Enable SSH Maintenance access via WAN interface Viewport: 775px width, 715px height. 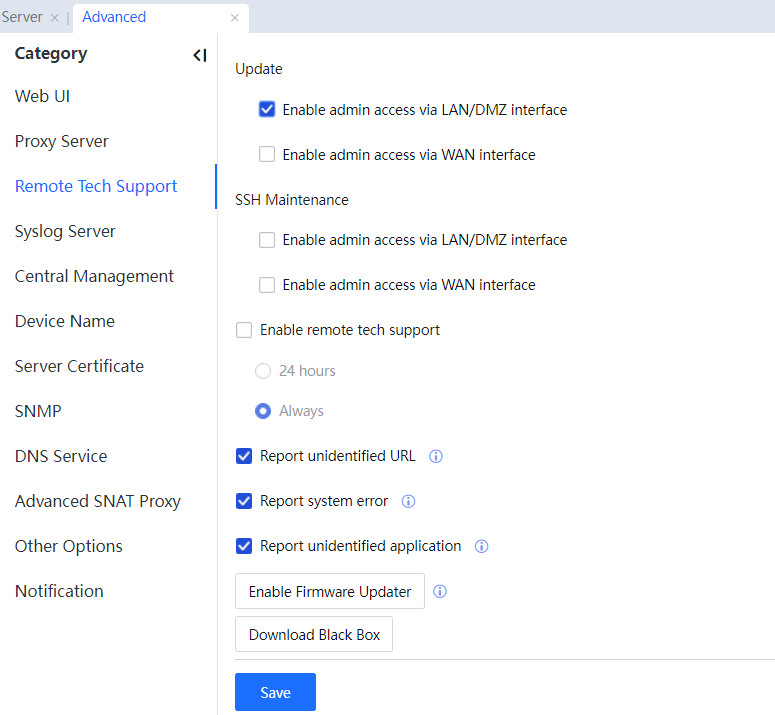267,285
